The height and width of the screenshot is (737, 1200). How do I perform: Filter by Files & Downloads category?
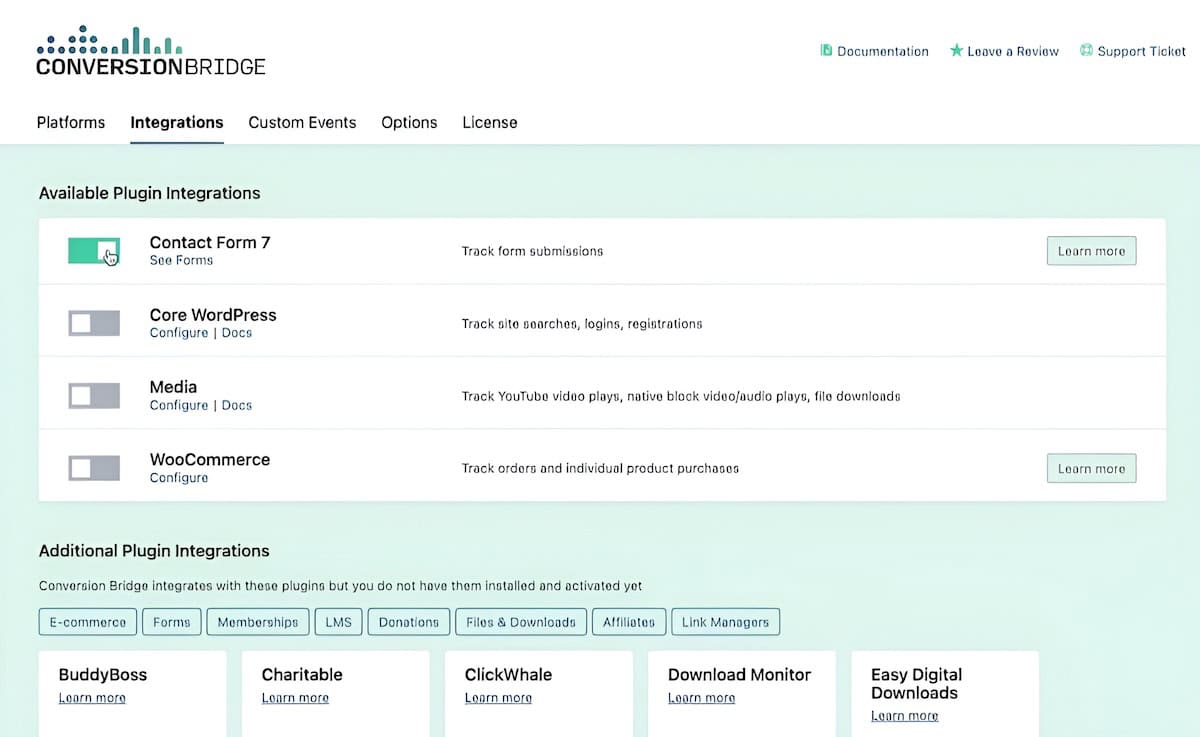pos(521,622)
